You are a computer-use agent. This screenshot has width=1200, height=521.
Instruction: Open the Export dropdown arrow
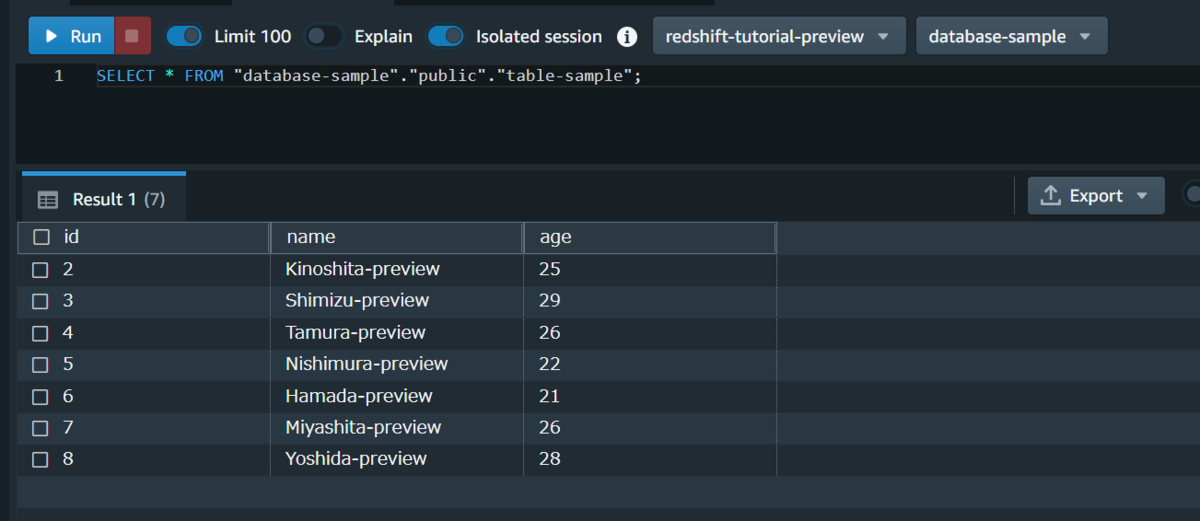pyautogui.click(x=1142, y=196)
